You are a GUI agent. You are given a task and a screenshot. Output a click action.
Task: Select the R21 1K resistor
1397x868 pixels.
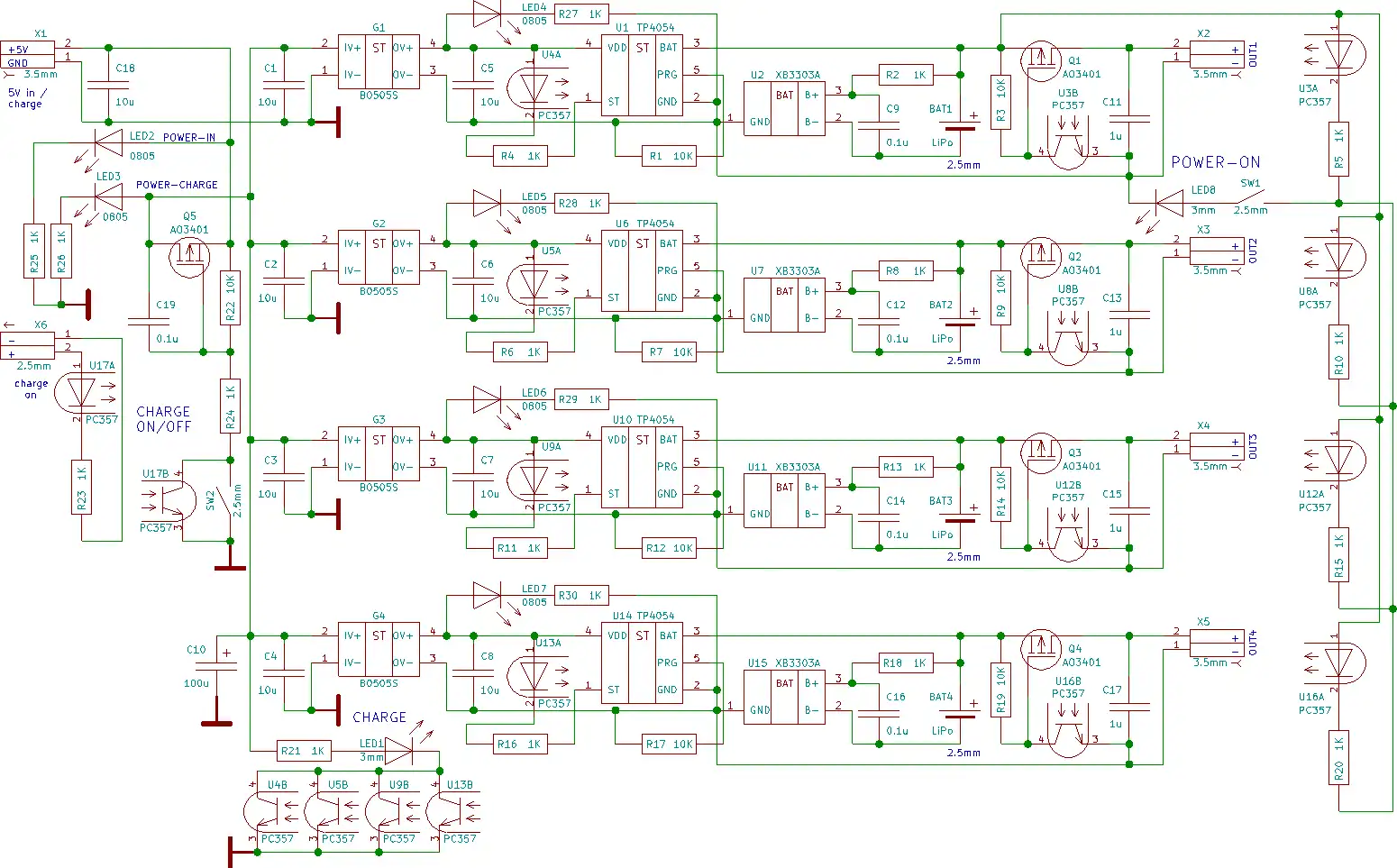[303, 750]
